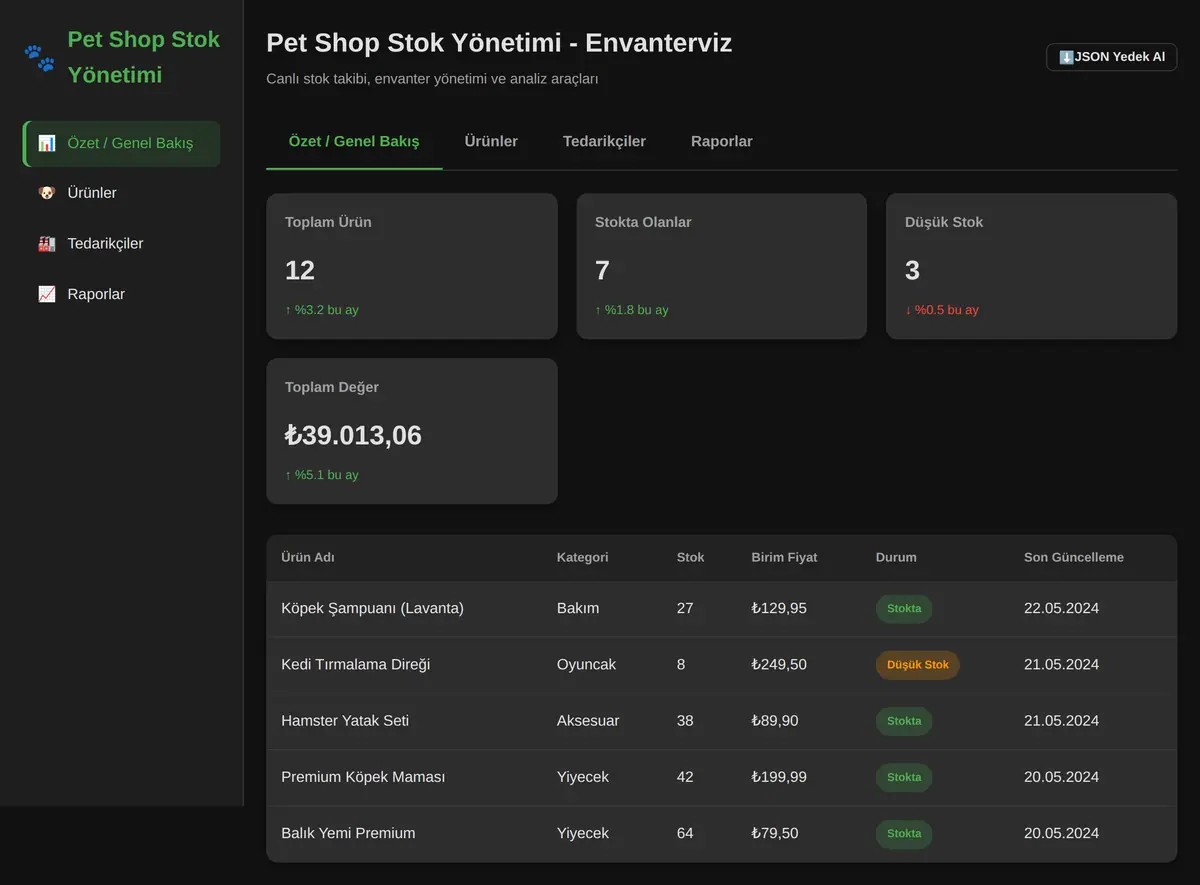Image resolution: width=1200 pixels, height=885 pixels.
Task: Click the ↑ %5.1 bu ay indicator
Action: point(322,475)
